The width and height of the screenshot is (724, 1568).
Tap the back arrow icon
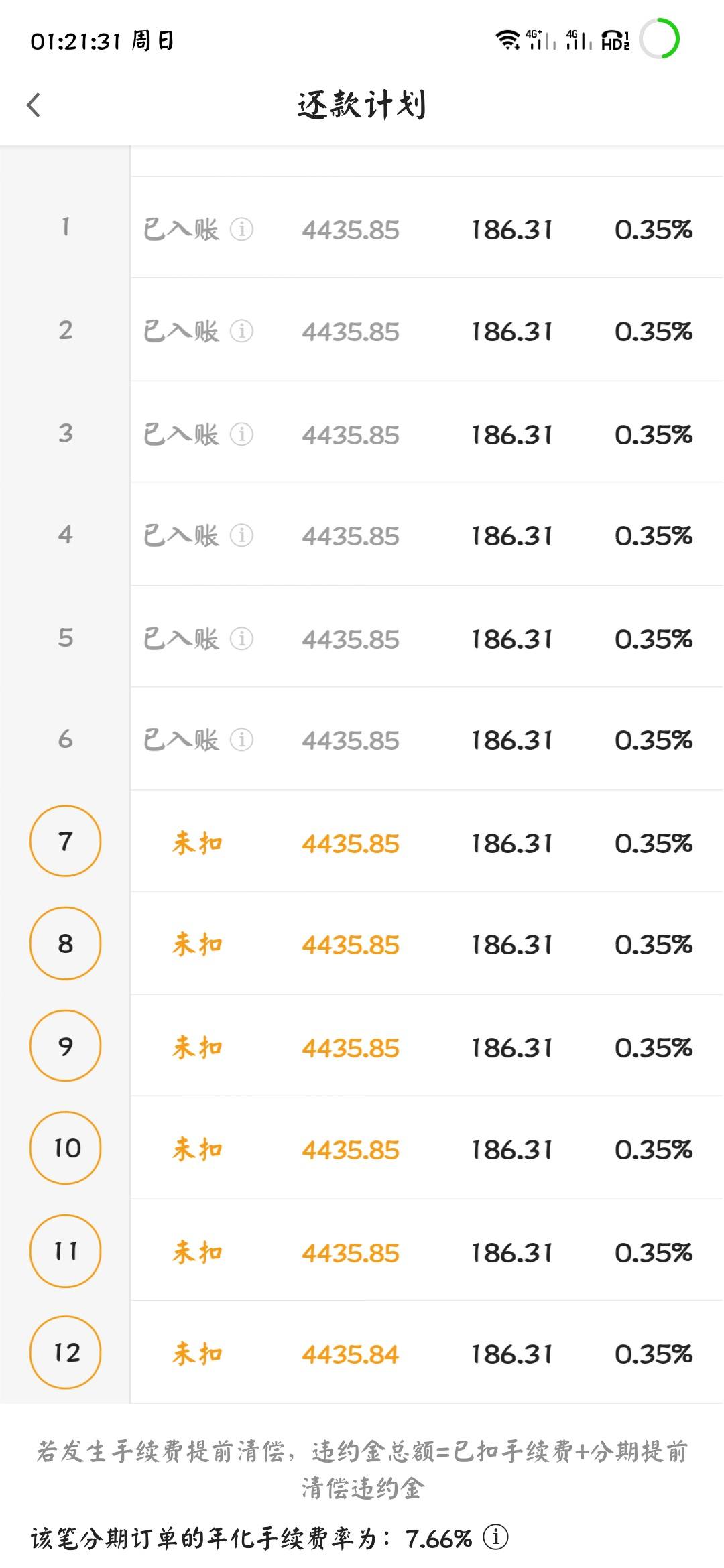coord(34,105)
